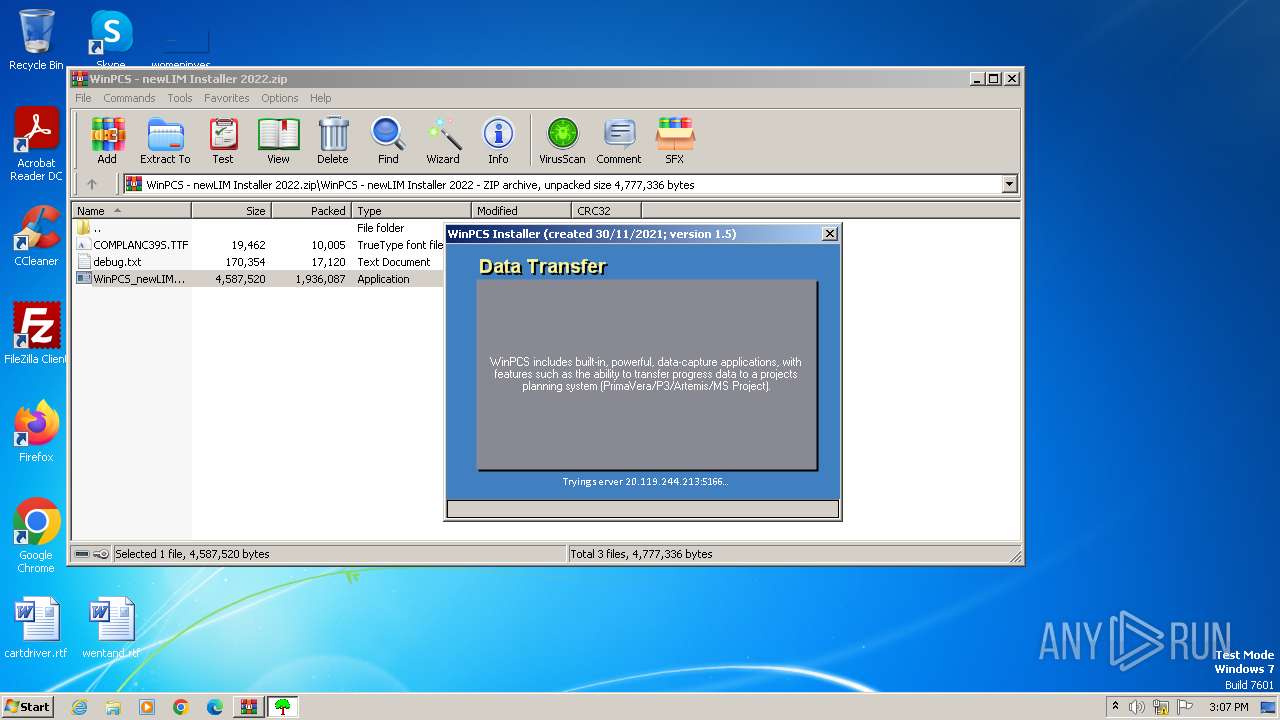1280x720 pixels.
Task: Click the Extract To toolbar icon
Action: click(x=165, y=141)
